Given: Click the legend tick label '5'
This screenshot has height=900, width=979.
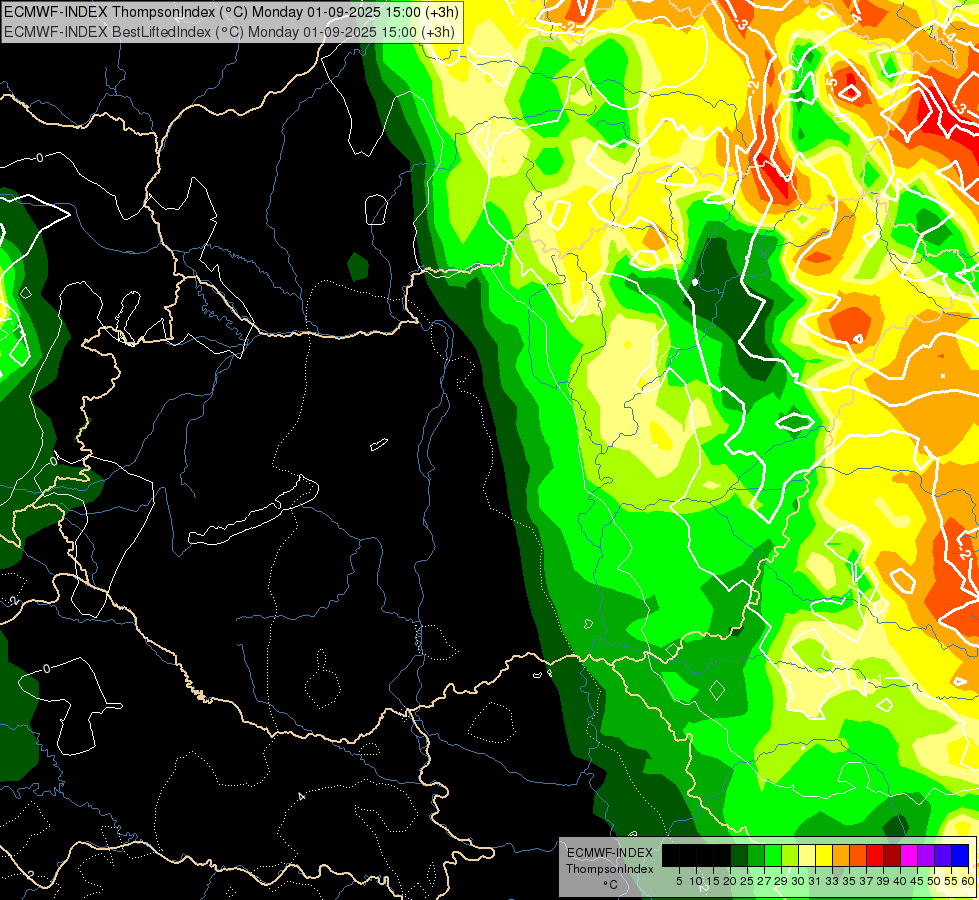Looking at the screenshot, I should point(679,881).
